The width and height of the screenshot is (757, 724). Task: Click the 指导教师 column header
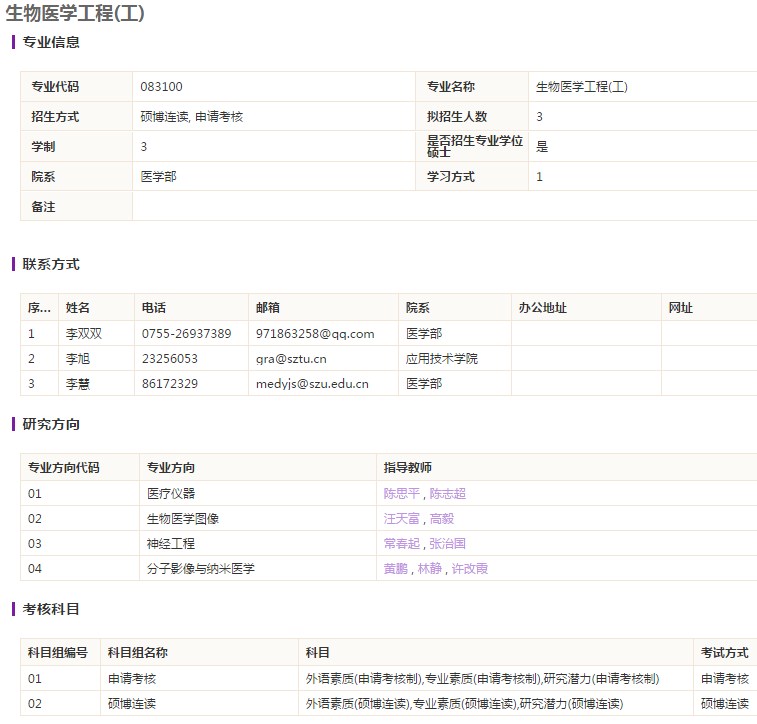408,467
